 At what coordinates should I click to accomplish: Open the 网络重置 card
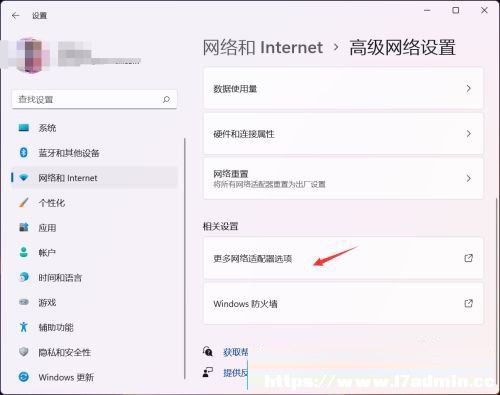tap(343, 179)
